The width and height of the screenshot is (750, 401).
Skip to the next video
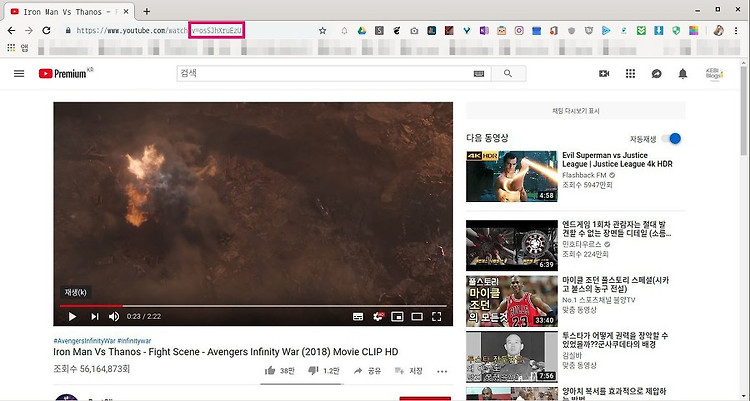pos(95,316)
